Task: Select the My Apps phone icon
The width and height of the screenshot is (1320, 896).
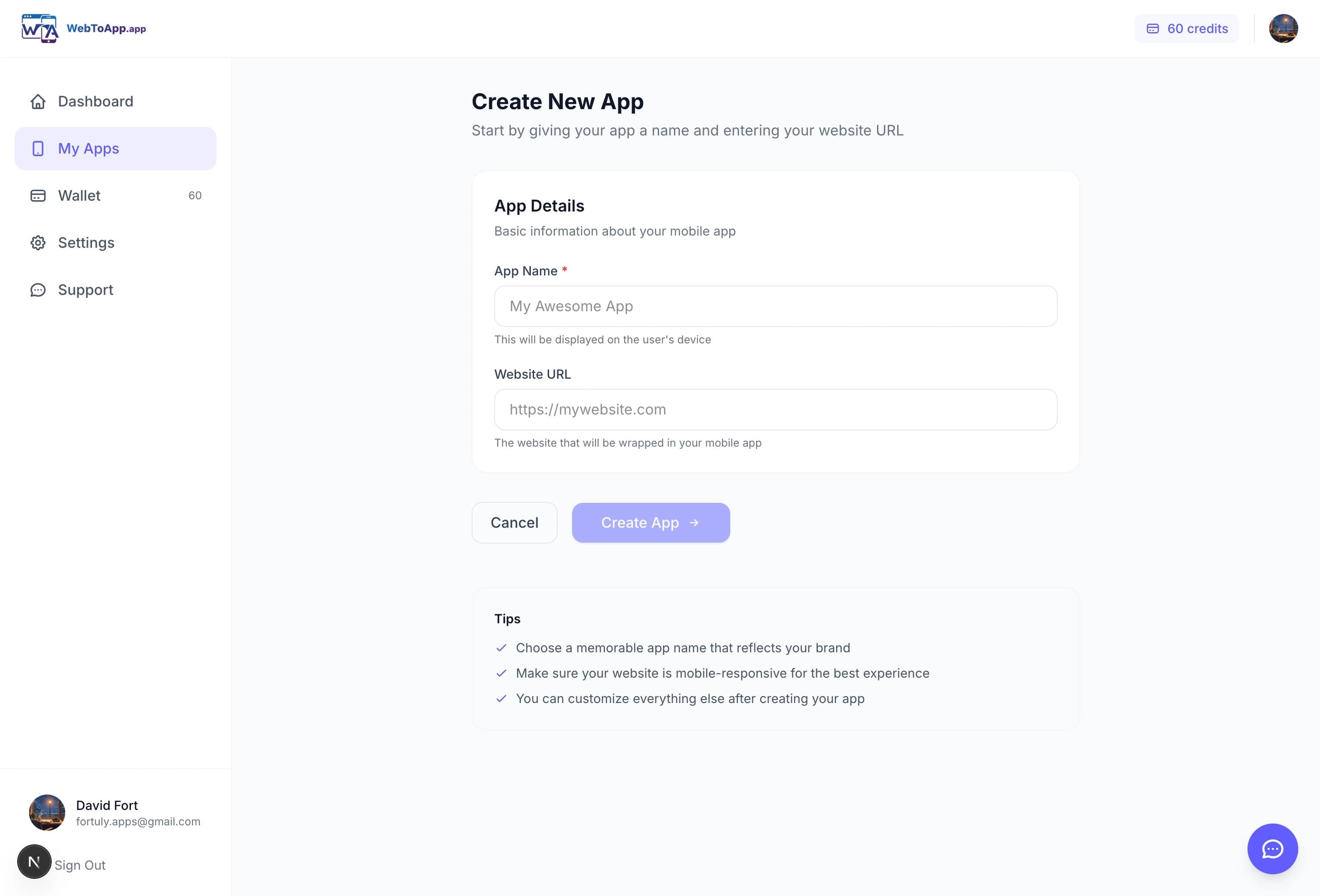Action: click(x=38, y=148)
